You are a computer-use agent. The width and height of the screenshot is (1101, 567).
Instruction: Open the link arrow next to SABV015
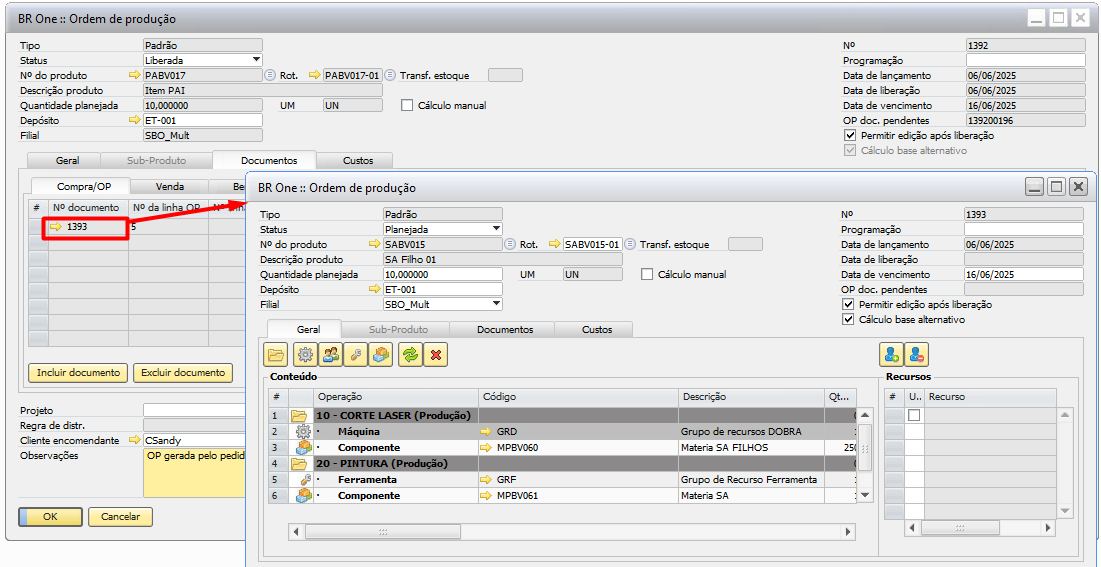(x=375, y=245)
